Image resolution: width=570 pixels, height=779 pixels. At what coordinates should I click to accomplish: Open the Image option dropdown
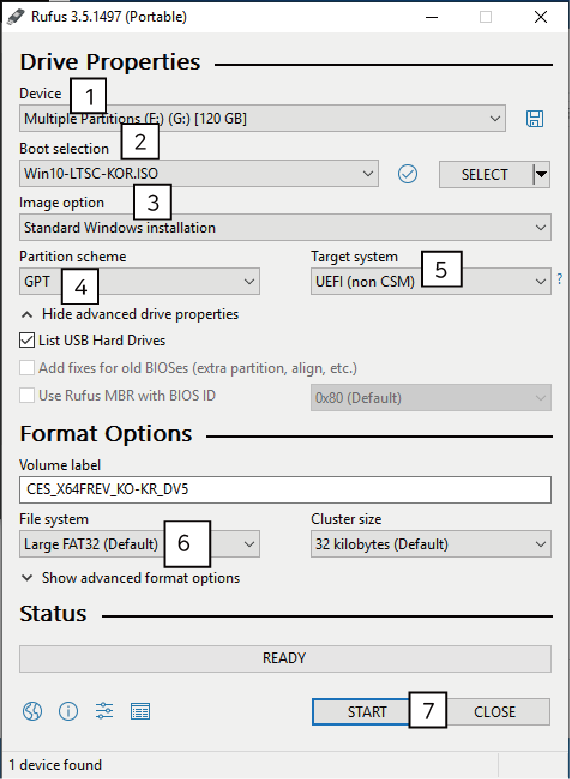pyautogui.click(x=285, y=228)
